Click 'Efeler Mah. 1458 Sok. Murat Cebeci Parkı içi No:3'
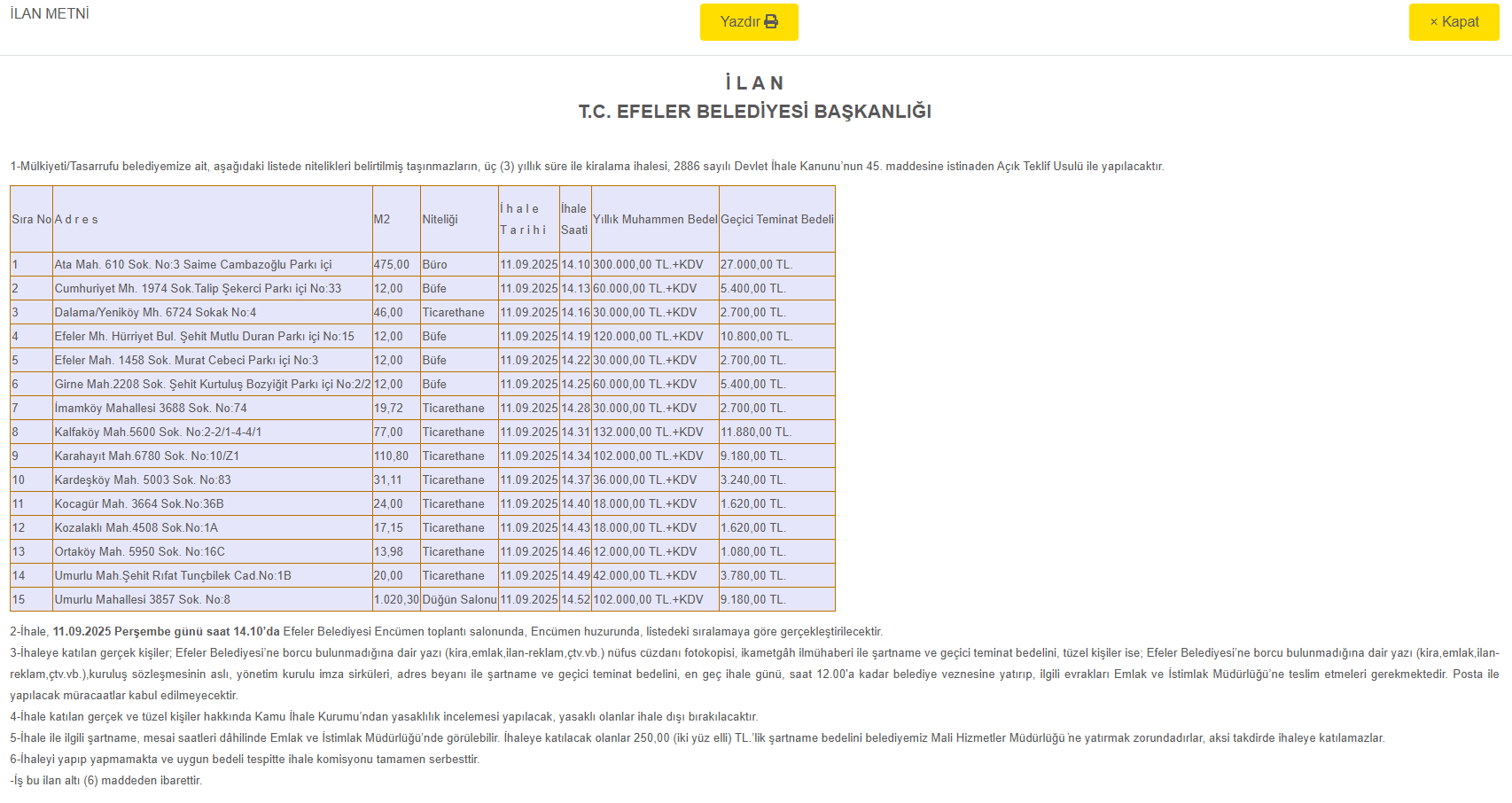The image size is (1512, 803). [x=186, y=361]
